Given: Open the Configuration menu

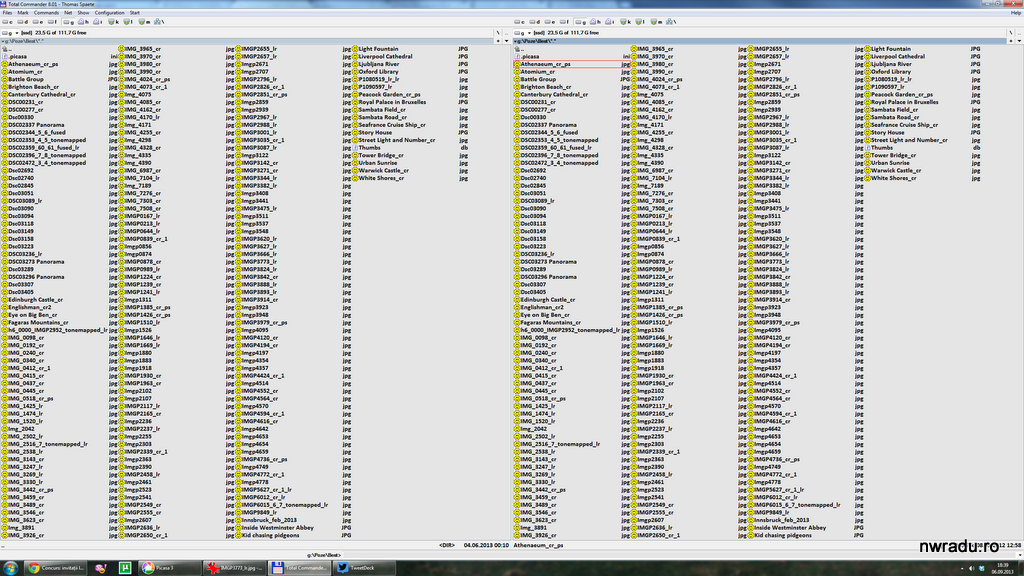Looking at the screenshot, I should [110, 12].
